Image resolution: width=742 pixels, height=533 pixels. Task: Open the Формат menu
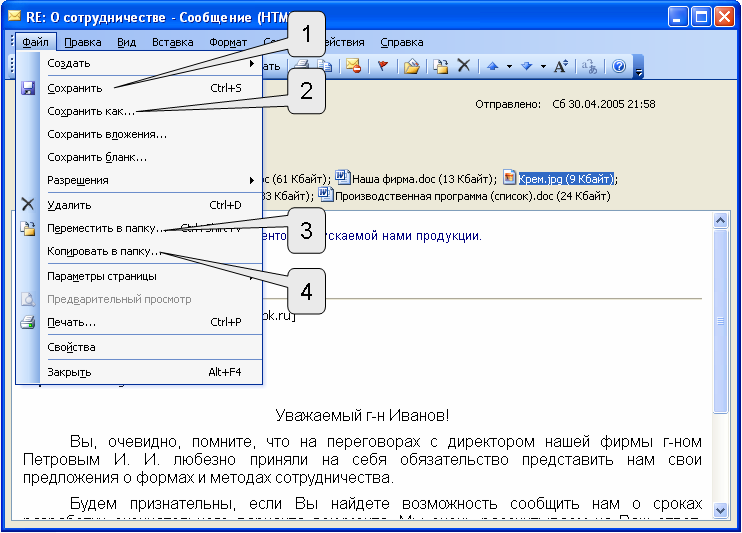click(x=228, y=42)
